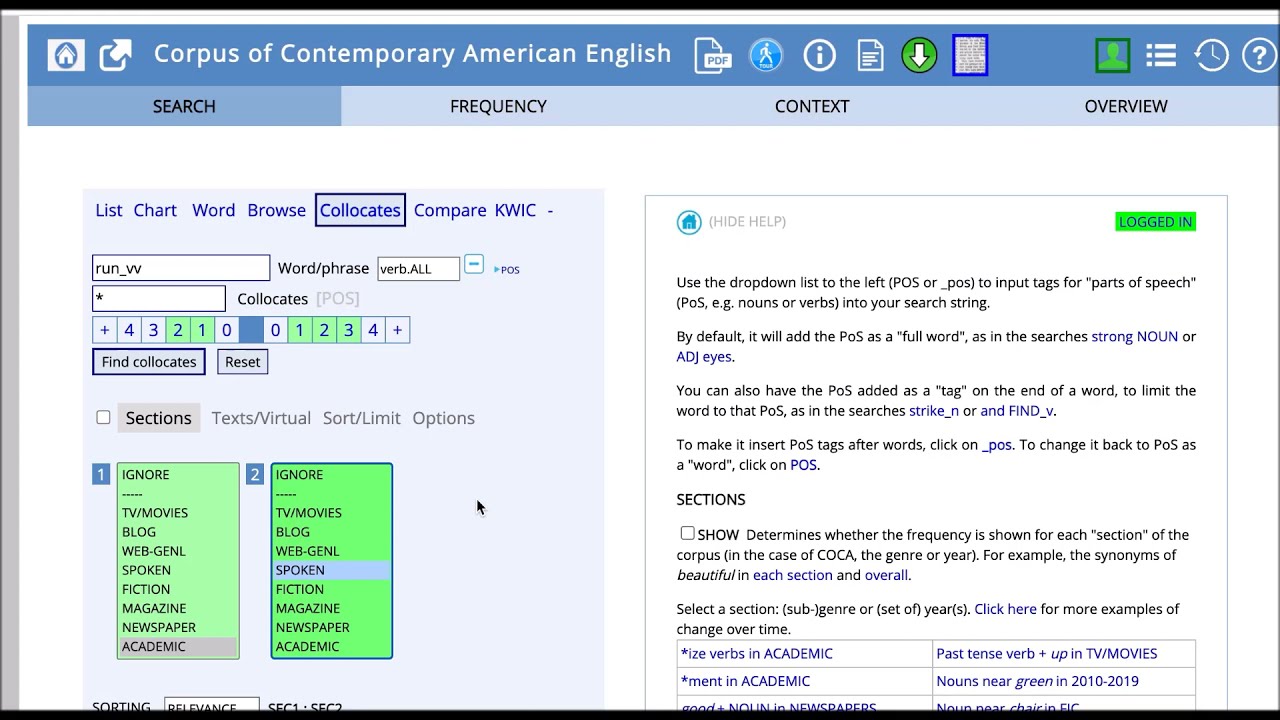Click the run_vv word input field
The image size is (1280, 720).
click(181, 268)
